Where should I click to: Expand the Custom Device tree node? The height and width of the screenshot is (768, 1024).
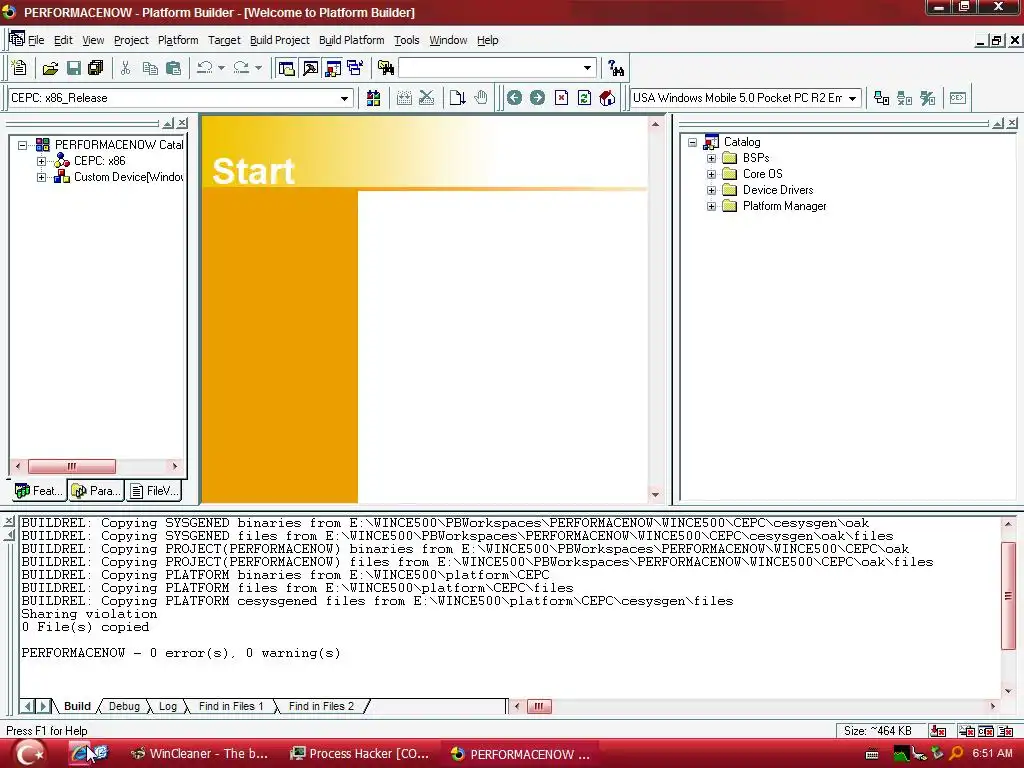(x=41, y=177)
